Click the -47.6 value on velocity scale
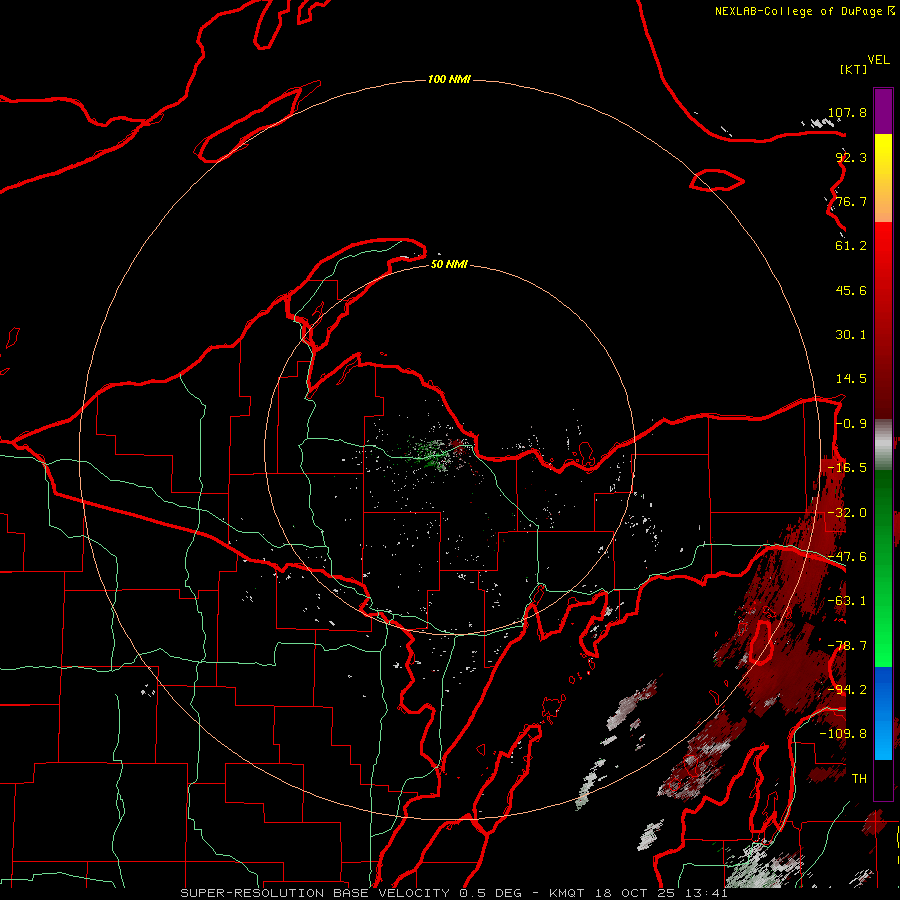The image size is (900, 900). click(x=847, y=557)
